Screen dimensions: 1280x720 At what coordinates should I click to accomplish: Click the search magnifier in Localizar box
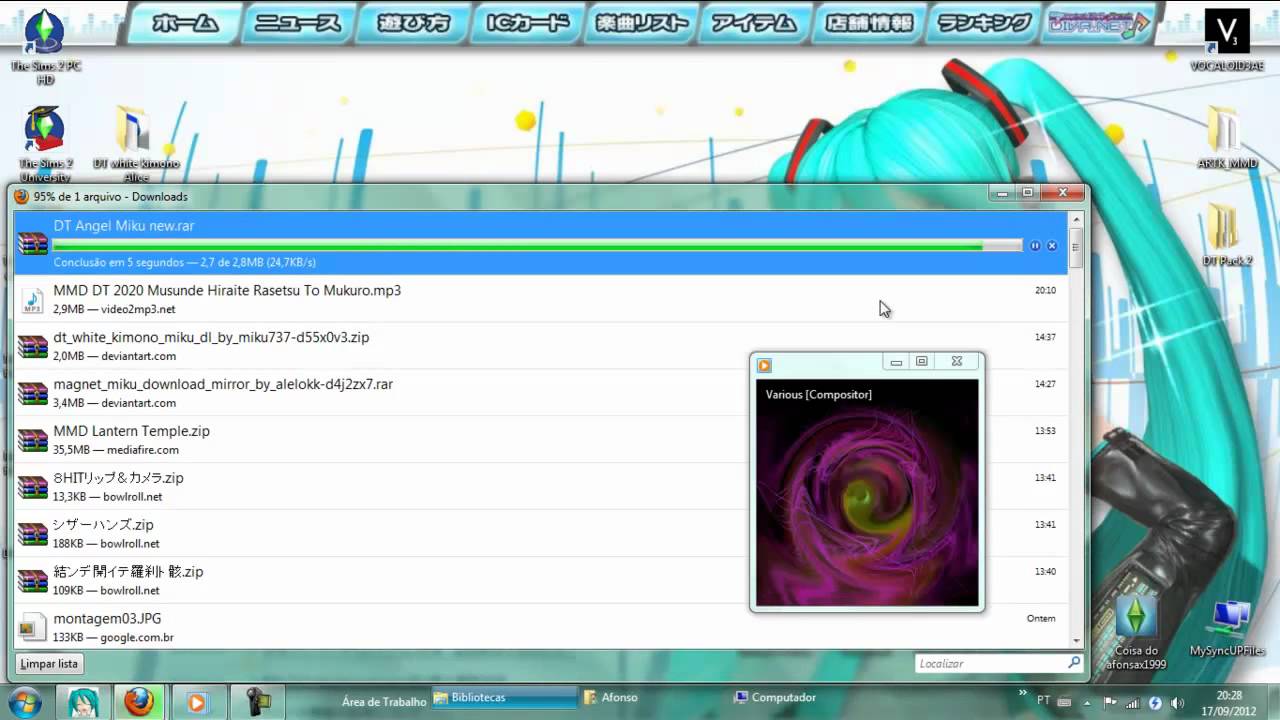click(1074, 663)
